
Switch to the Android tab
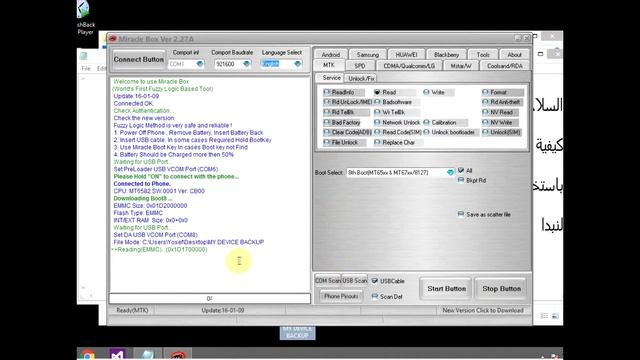click(x=331, y=55)
